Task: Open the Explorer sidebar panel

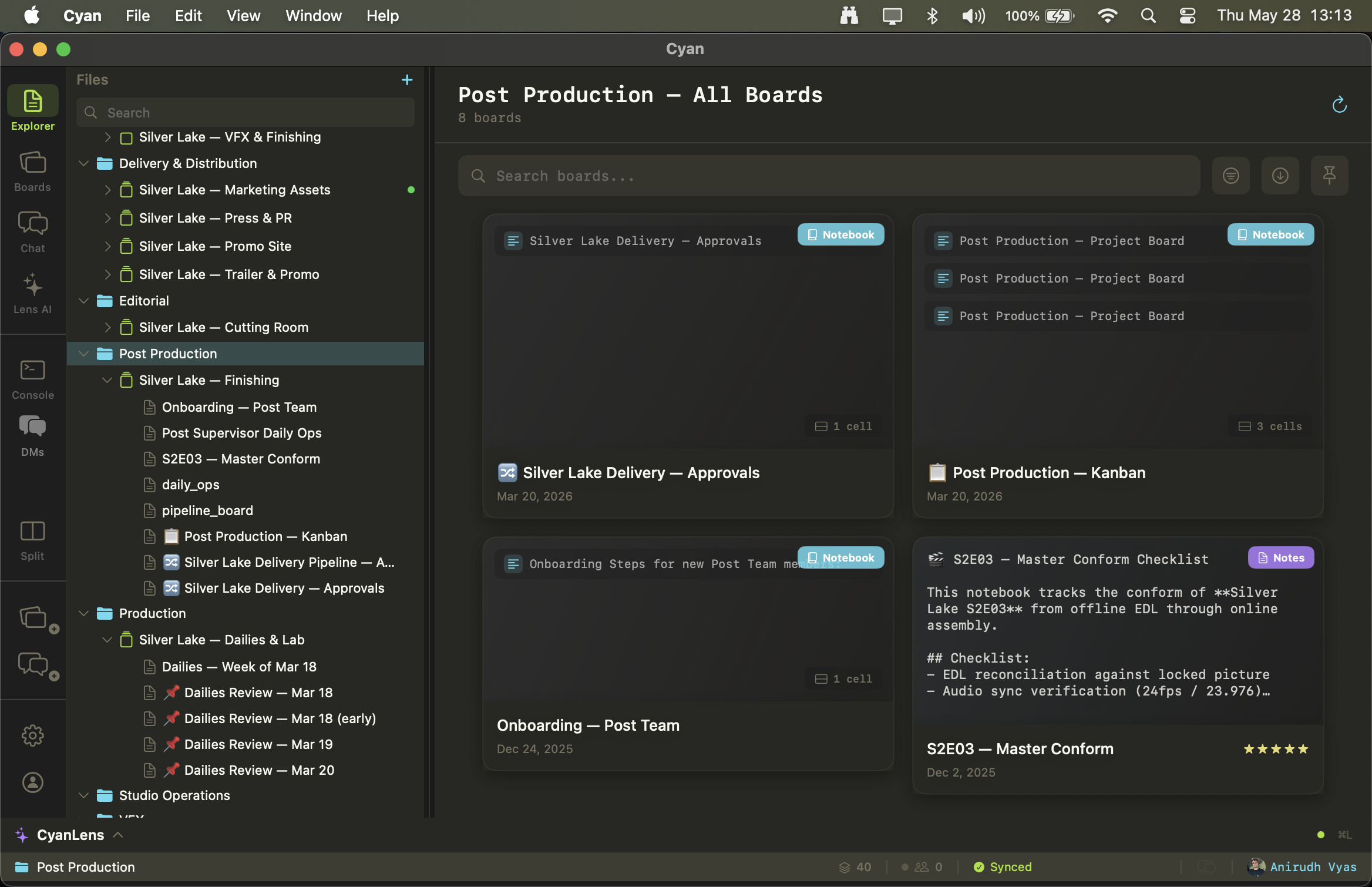Action: pyautogui.click(x=33, y=109)
